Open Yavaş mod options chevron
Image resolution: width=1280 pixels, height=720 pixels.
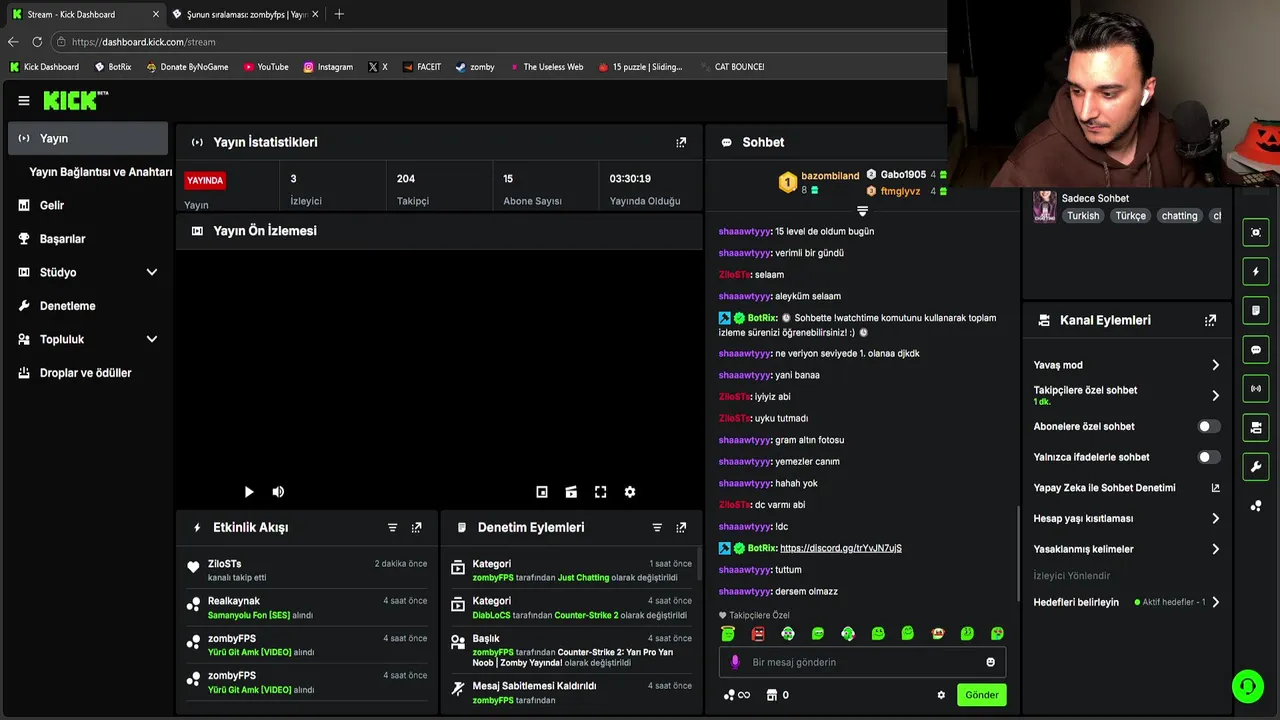pyautogui.click(x=1215, y=365)
